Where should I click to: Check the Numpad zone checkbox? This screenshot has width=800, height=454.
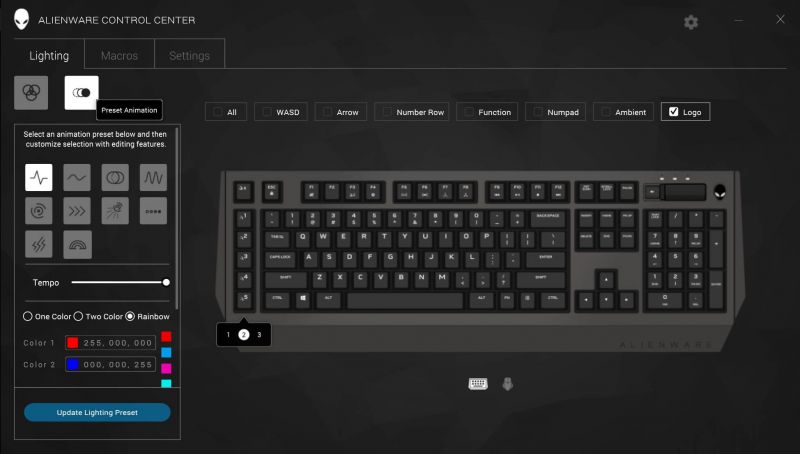point(538,112)
